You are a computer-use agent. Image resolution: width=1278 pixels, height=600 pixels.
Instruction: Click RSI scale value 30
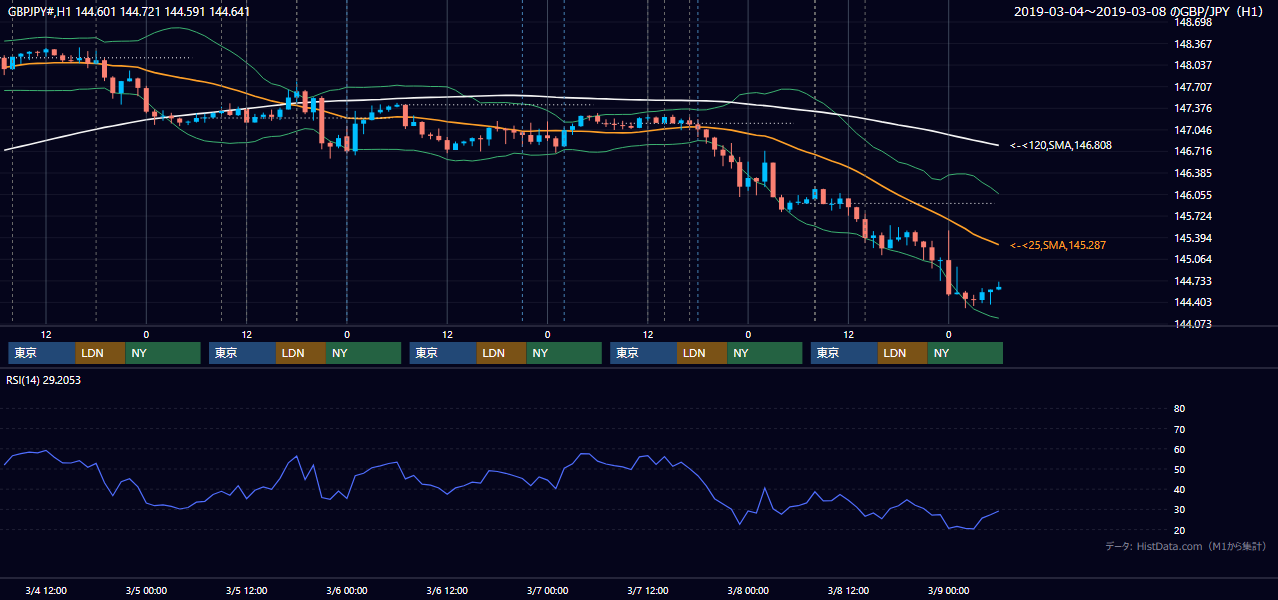pos(1179,510)
